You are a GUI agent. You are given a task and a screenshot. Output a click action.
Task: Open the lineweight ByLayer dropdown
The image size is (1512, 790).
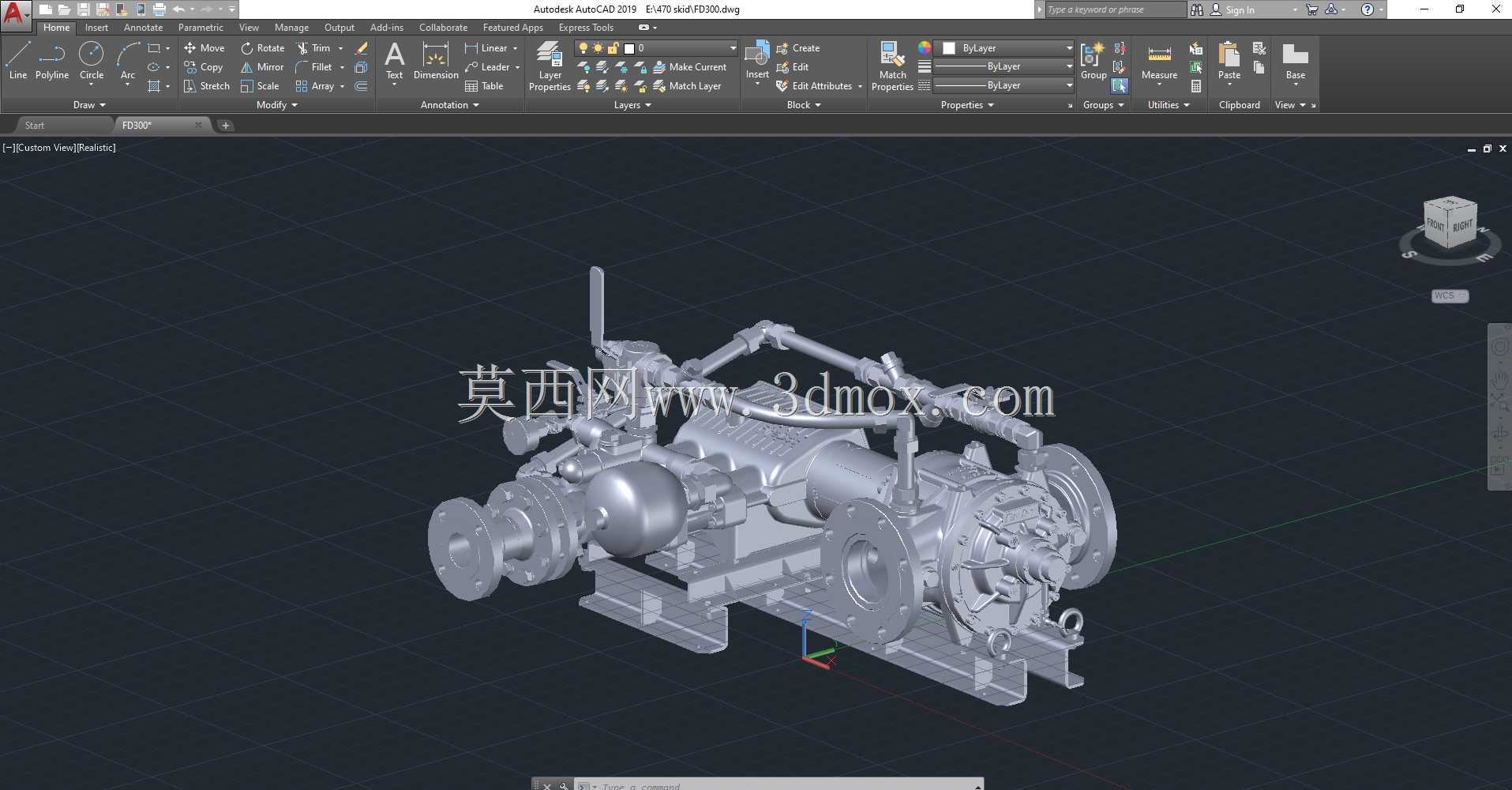[1004, 66]
